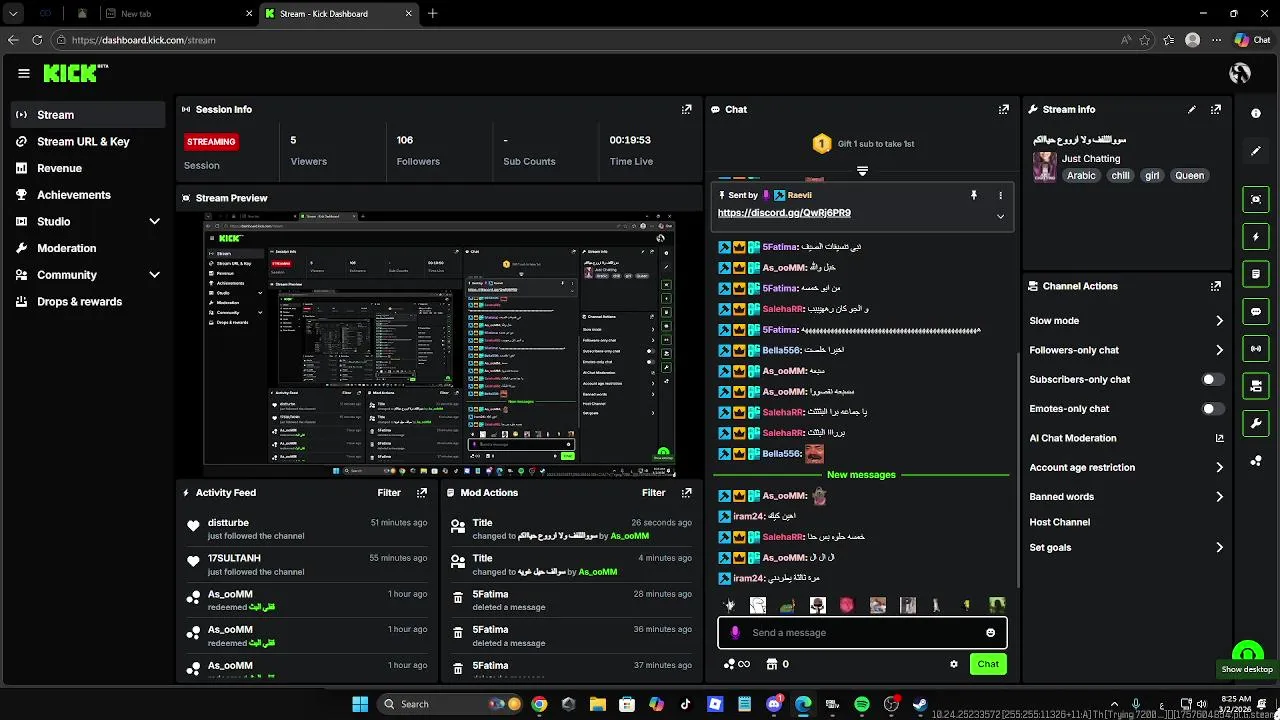Open the profile avatar in top right

1240,73
